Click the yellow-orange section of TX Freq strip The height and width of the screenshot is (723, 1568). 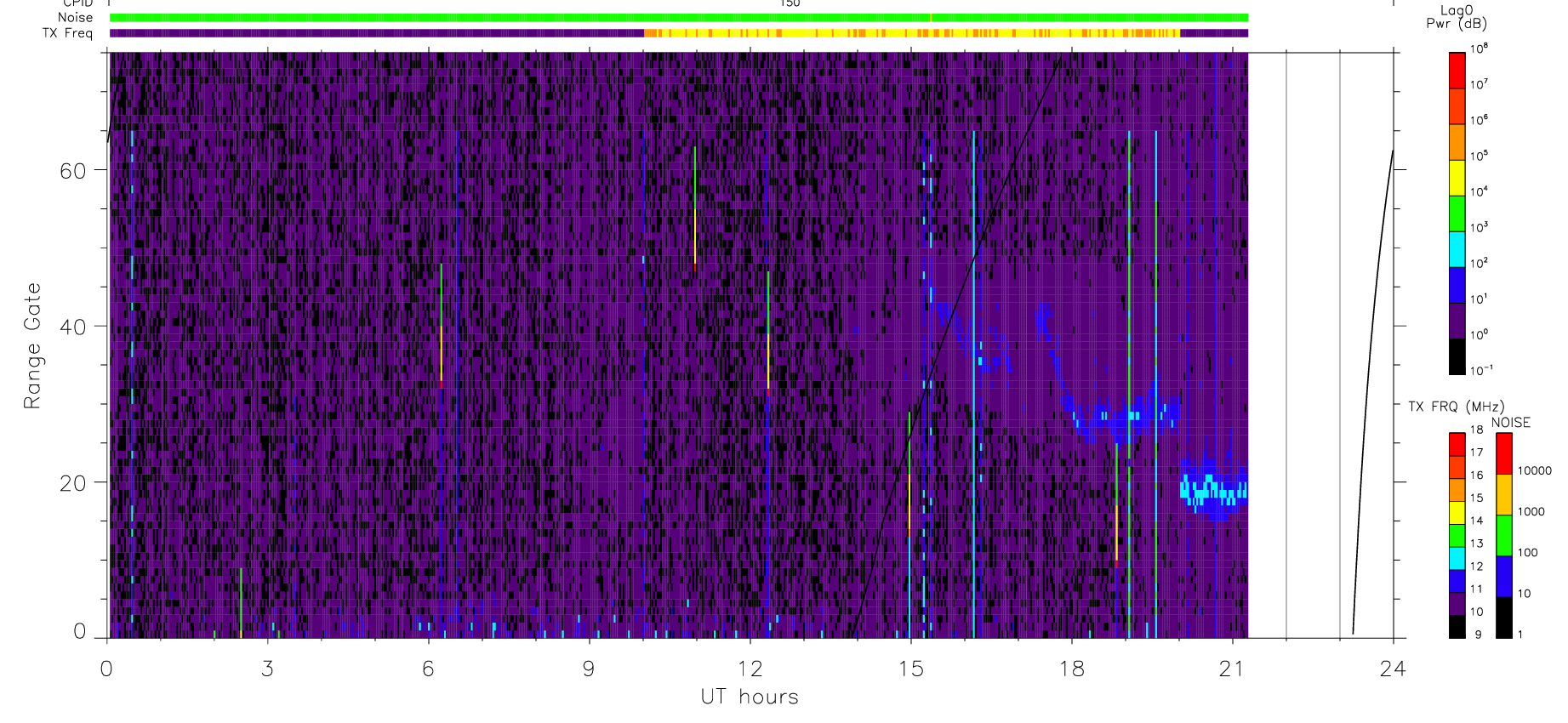tap(912, 33)
